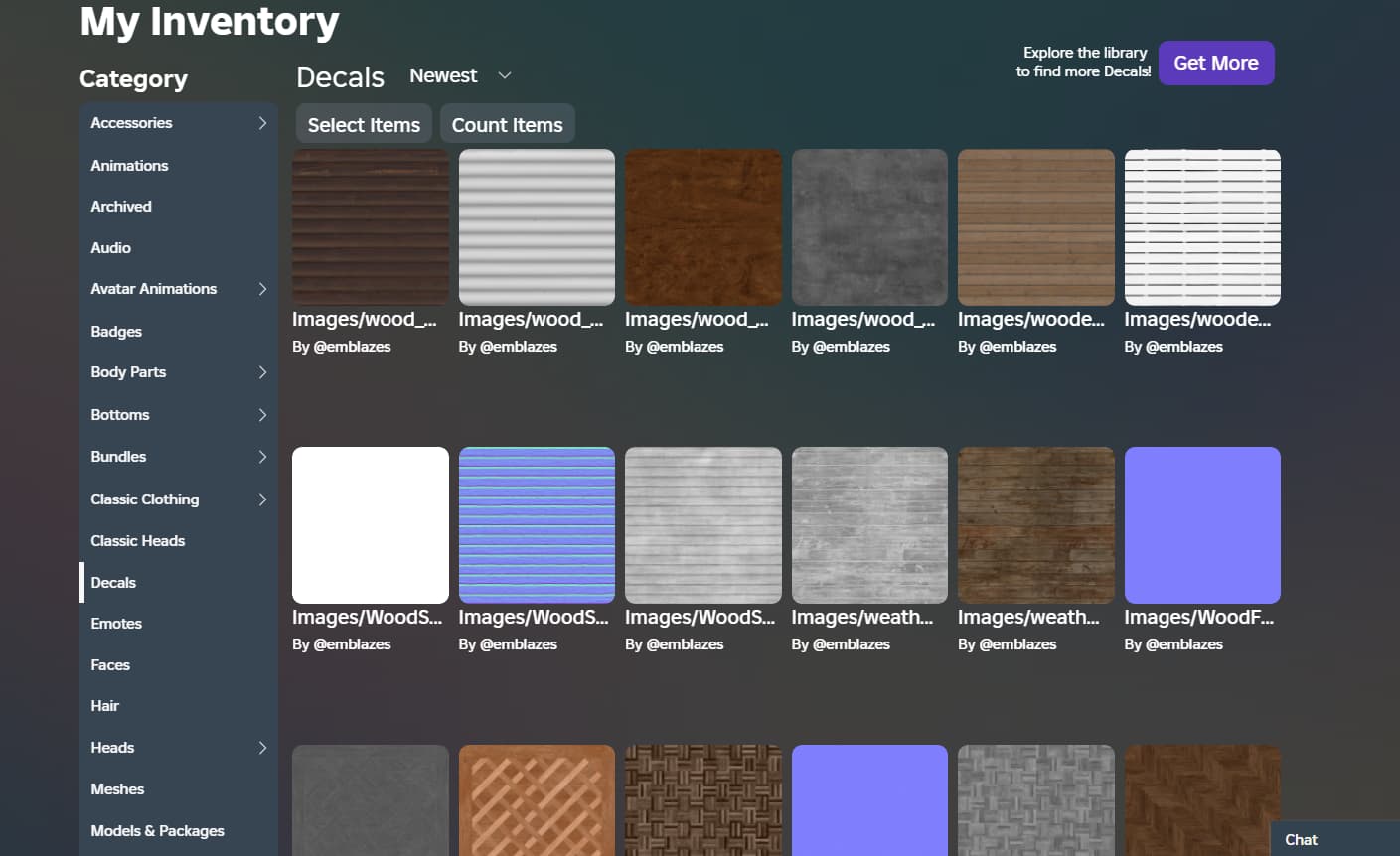Image resolution: width=1400 pixels, height=856 pixels.
Task: Open the Chat panel
Action: coord(1334,839)
